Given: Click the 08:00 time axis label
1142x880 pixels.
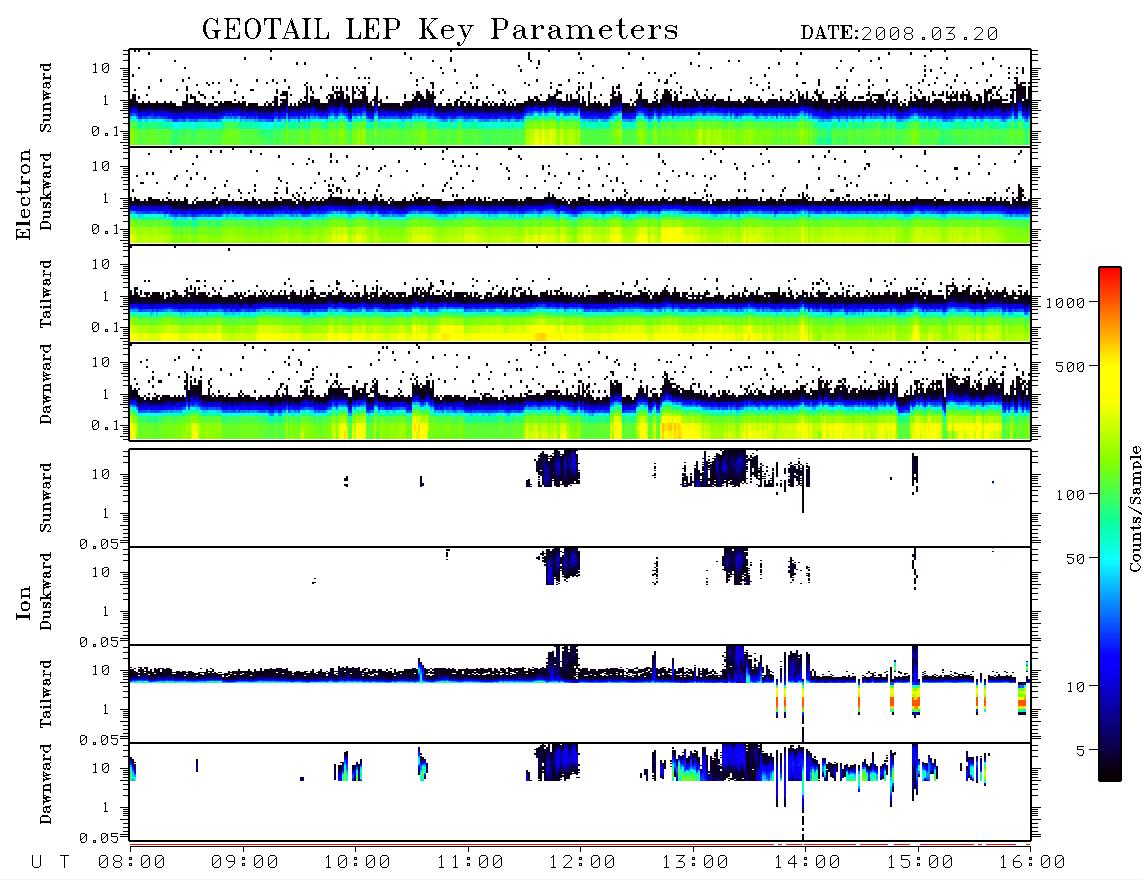Looking at the screenshot, I should point(132,863).
